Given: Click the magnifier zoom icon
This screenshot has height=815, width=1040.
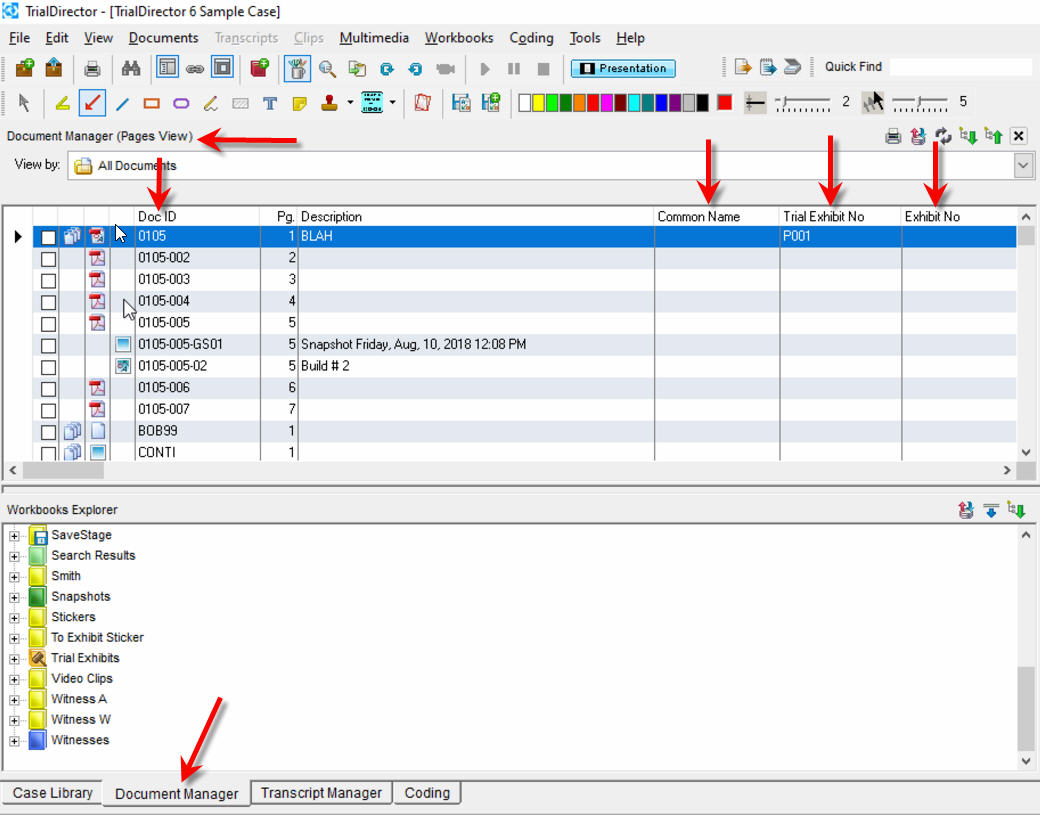Looking at the screenshot, I should point(327,68).
